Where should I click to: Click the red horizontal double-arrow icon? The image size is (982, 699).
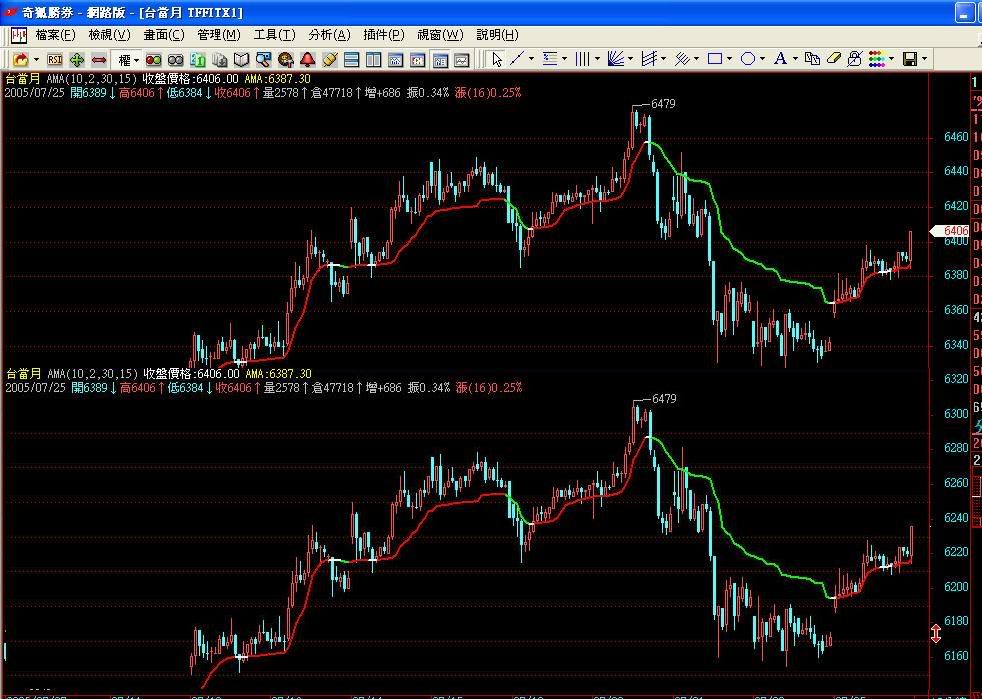coord(99,60)
